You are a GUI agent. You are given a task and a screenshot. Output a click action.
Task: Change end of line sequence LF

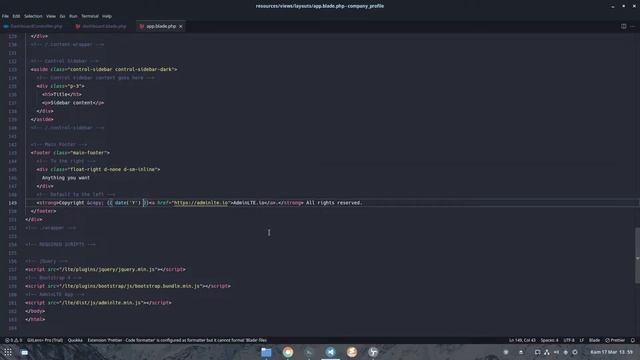(x=582, y=340)
